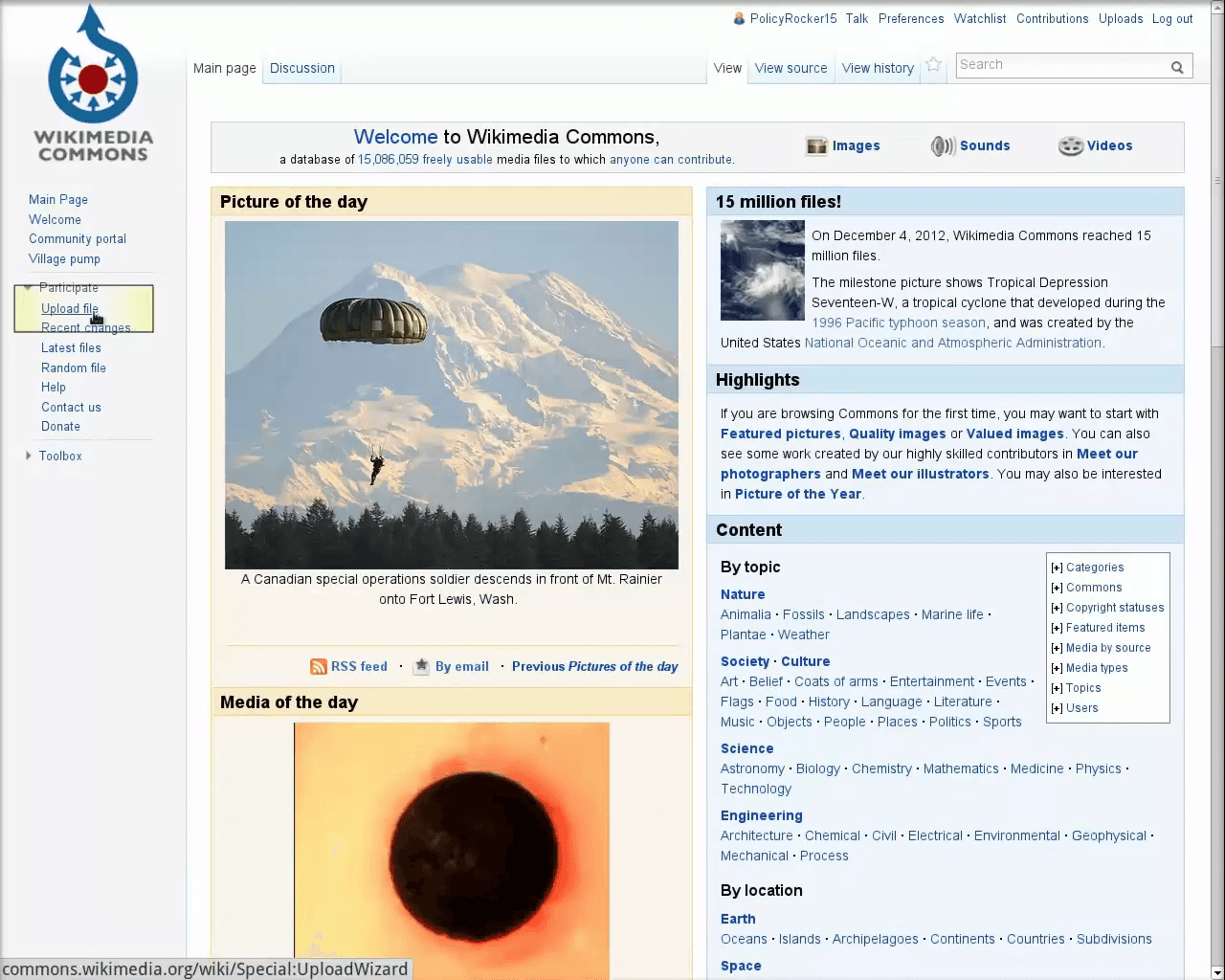Select the Main page tab
1225x980 pixels.
pos(225,68)
